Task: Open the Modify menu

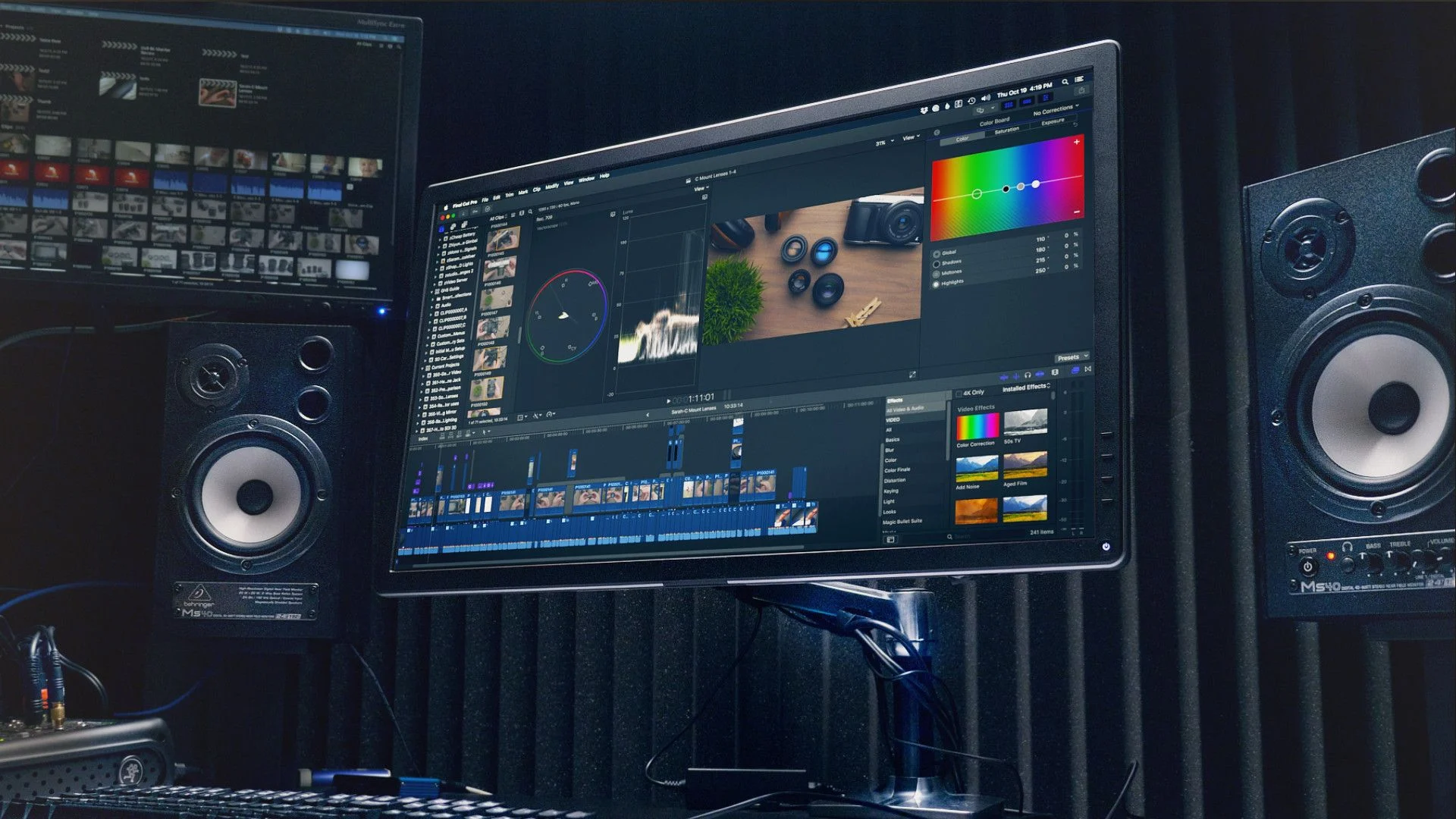Action: (551, 186)
